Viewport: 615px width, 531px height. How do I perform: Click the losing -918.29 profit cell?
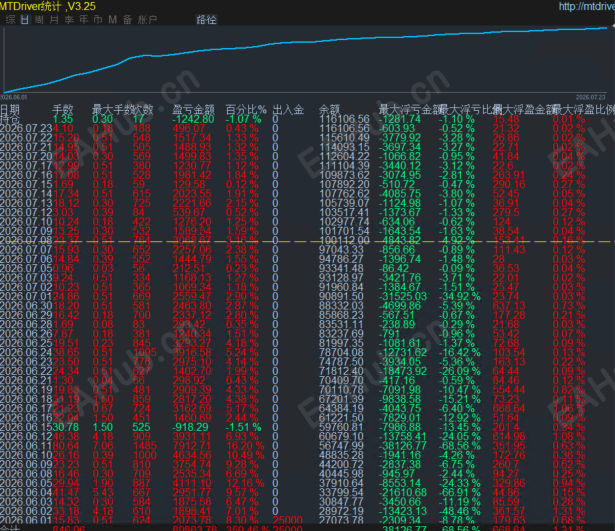(192, 427)
